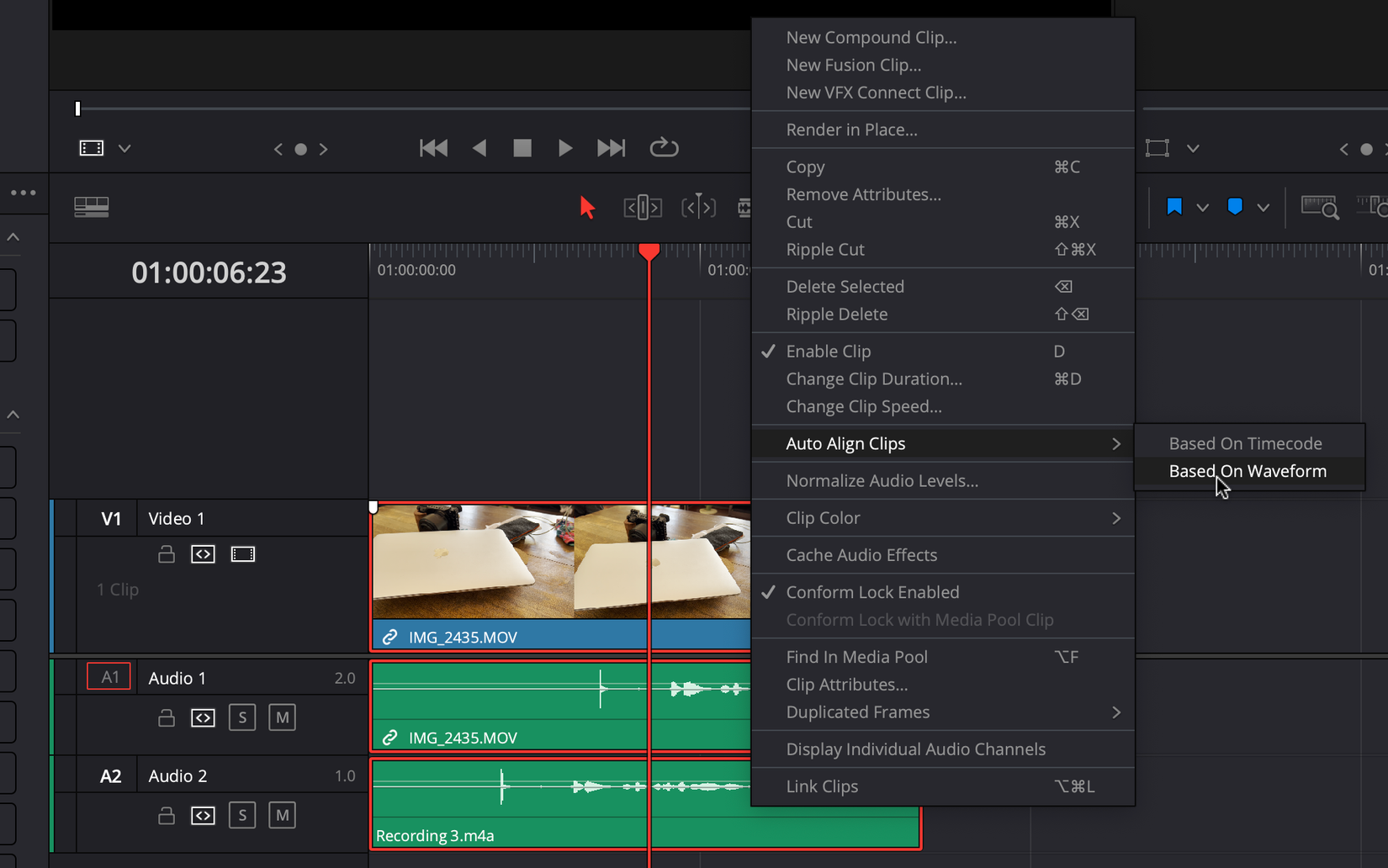
Task: Open the marker color dropdown
Action: pyautogui.click(x=1263, y=207)
